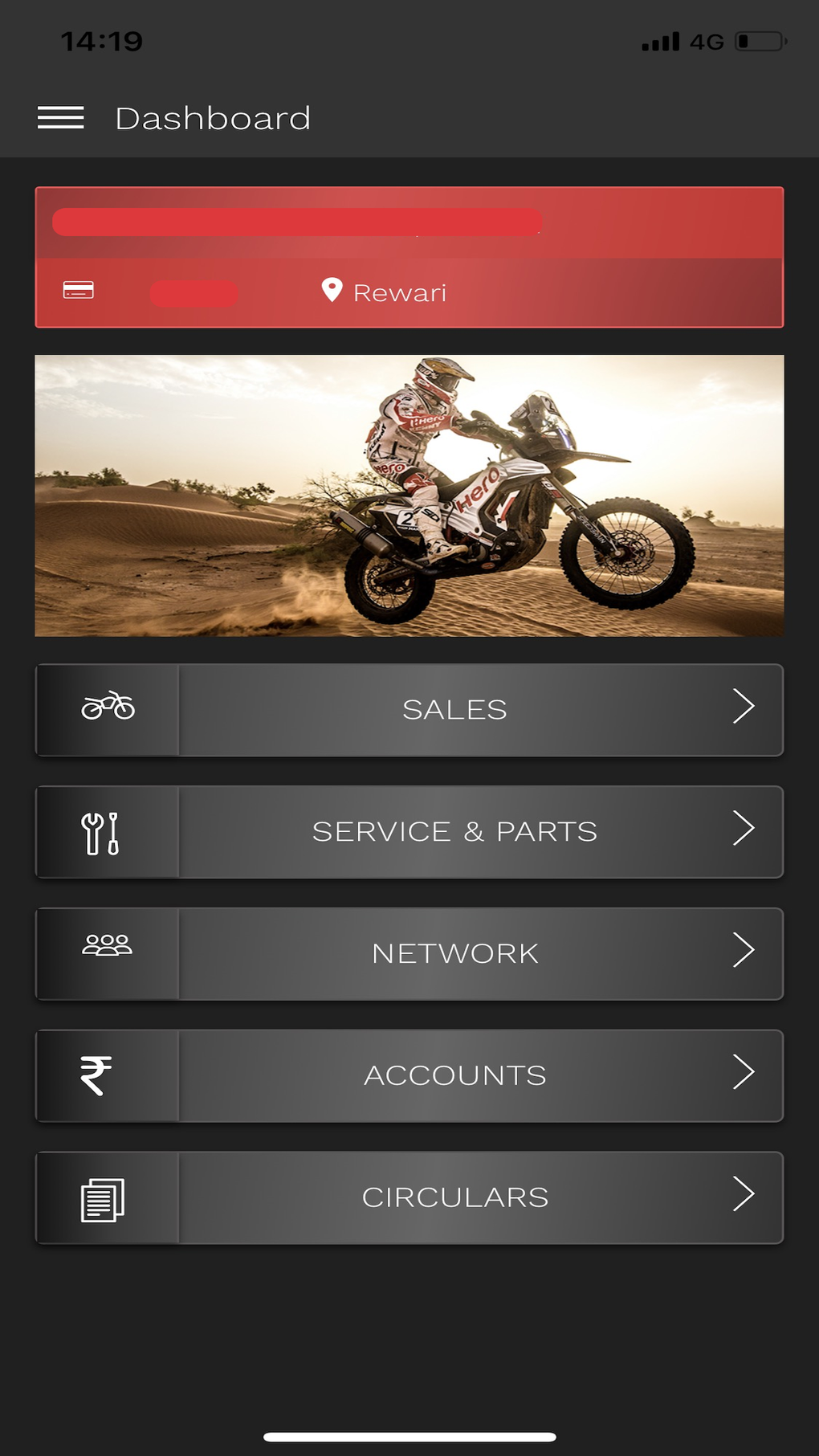Tap the card icon in red banner
This screenshot has width=819, height=1456.
click(79, 290)
